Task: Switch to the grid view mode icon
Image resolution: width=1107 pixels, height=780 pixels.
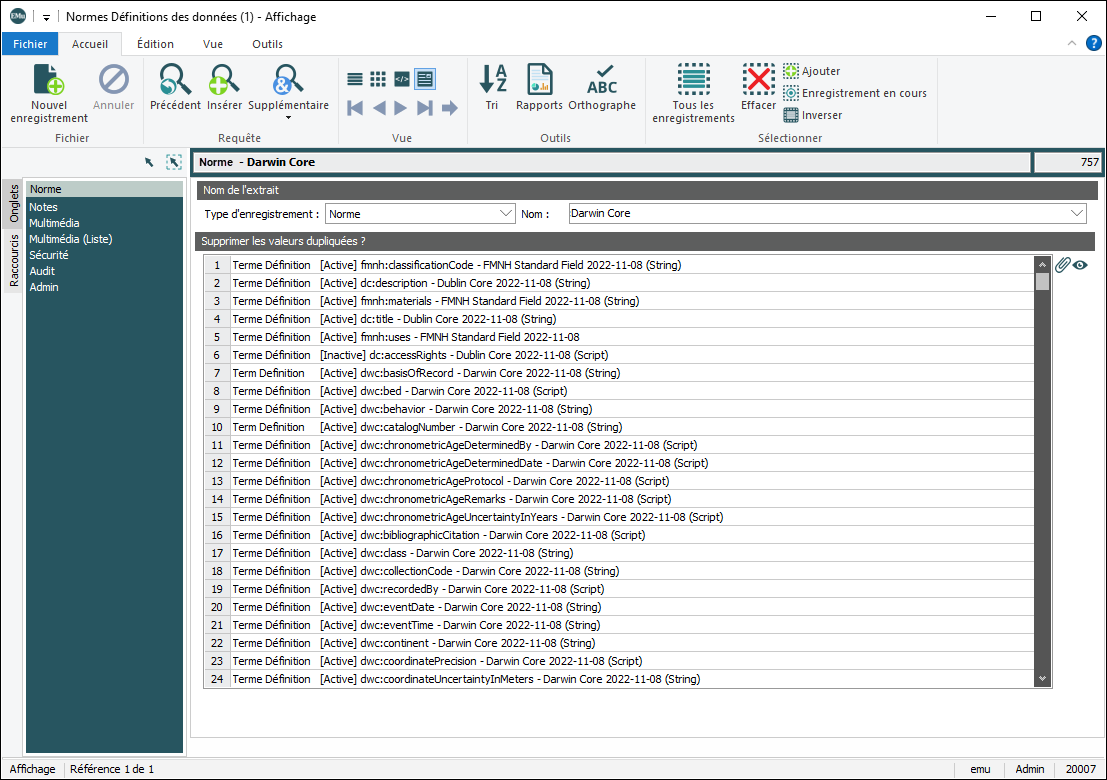Action: (378, 79)
